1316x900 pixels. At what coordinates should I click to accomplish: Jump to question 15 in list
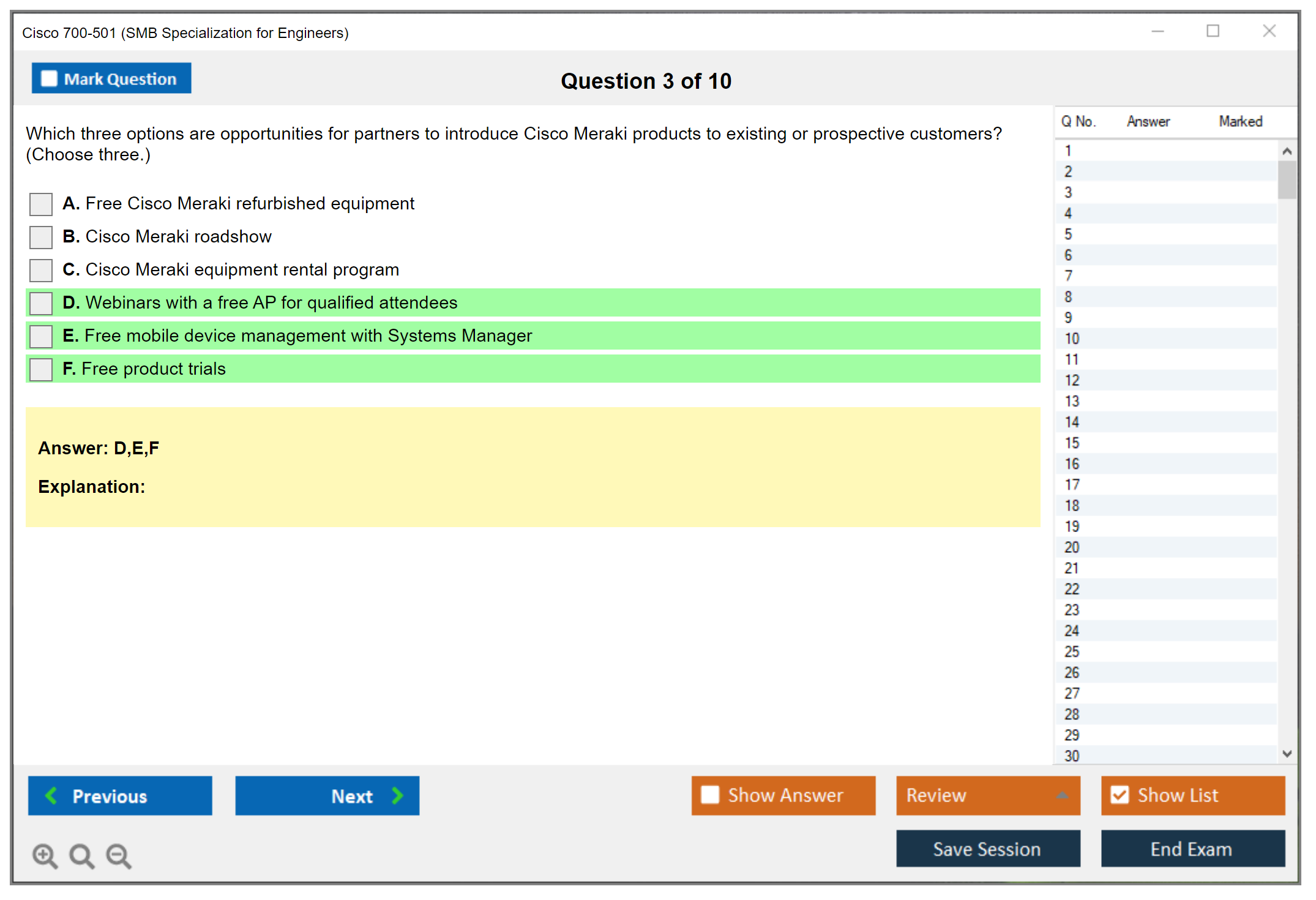click(x=1072, y=443)
